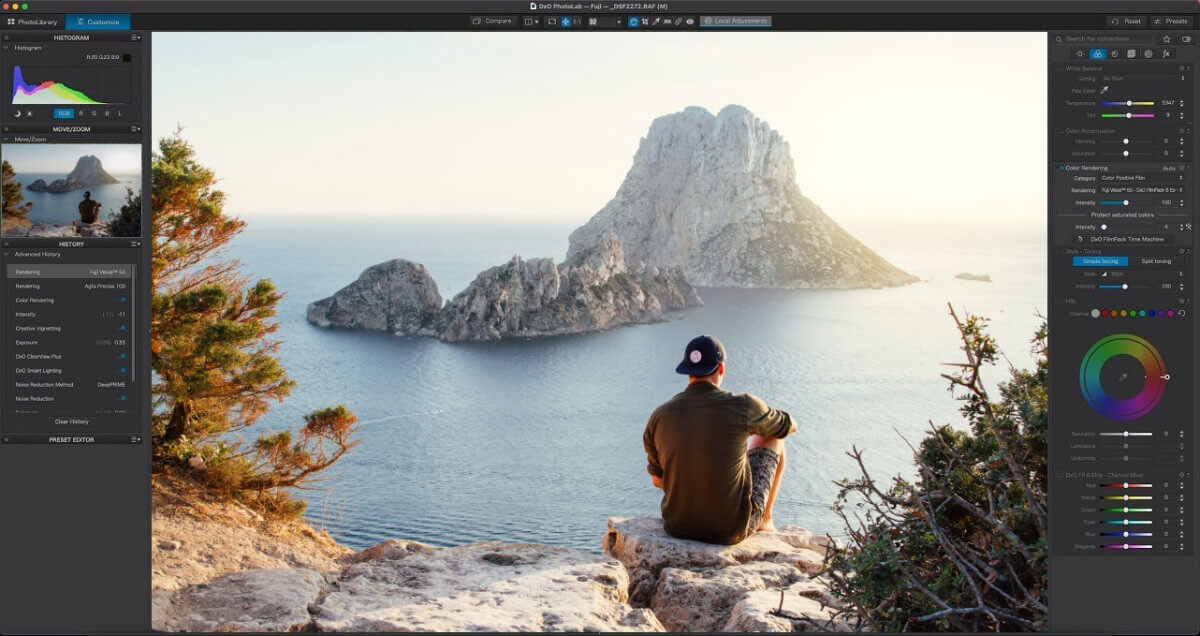This screenshot has height=636, width=1200.
Task: Select Simple toning mode
Action: (x=1099, y=261)
